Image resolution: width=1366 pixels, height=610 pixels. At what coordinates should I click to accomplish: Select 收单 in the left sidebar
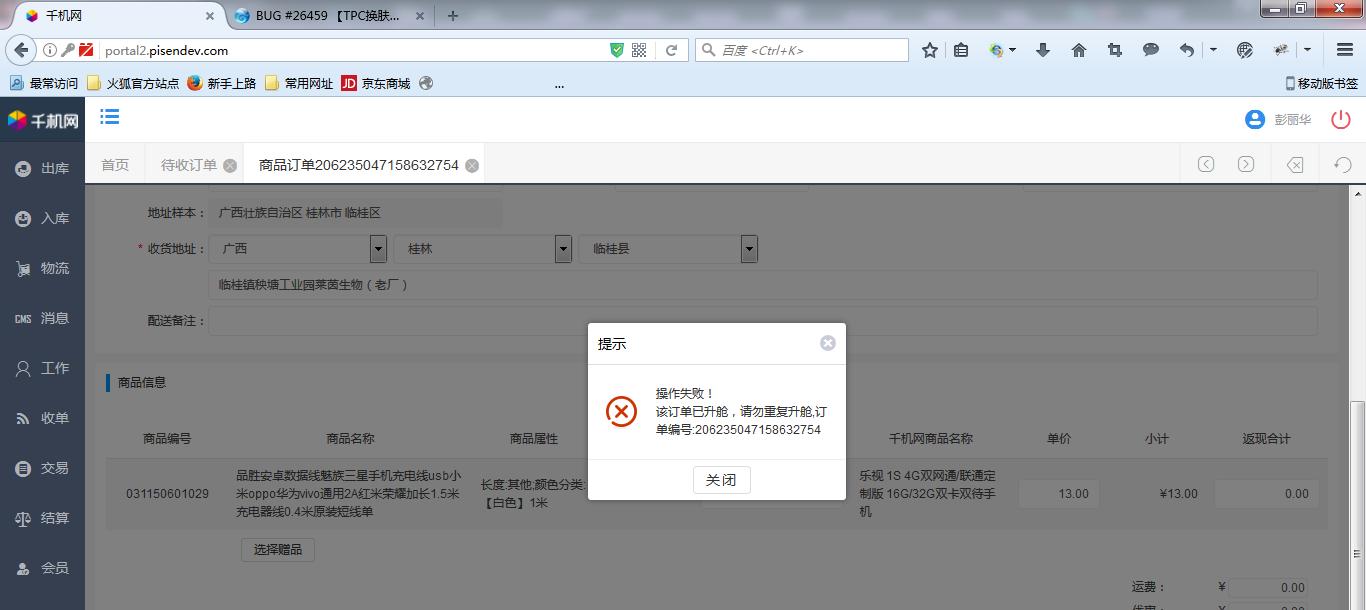(x=43, y=419)
